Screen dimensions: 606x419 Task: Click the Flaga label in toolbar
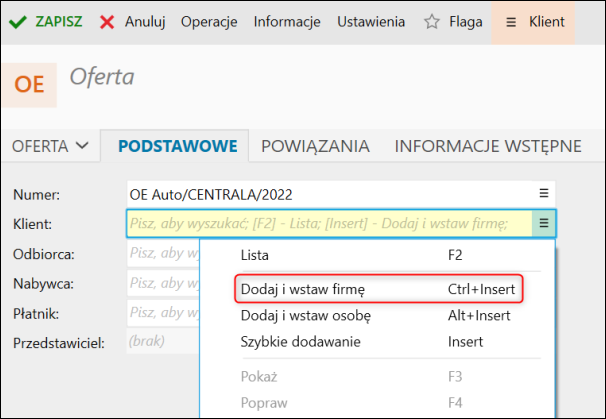pos(466,22)
